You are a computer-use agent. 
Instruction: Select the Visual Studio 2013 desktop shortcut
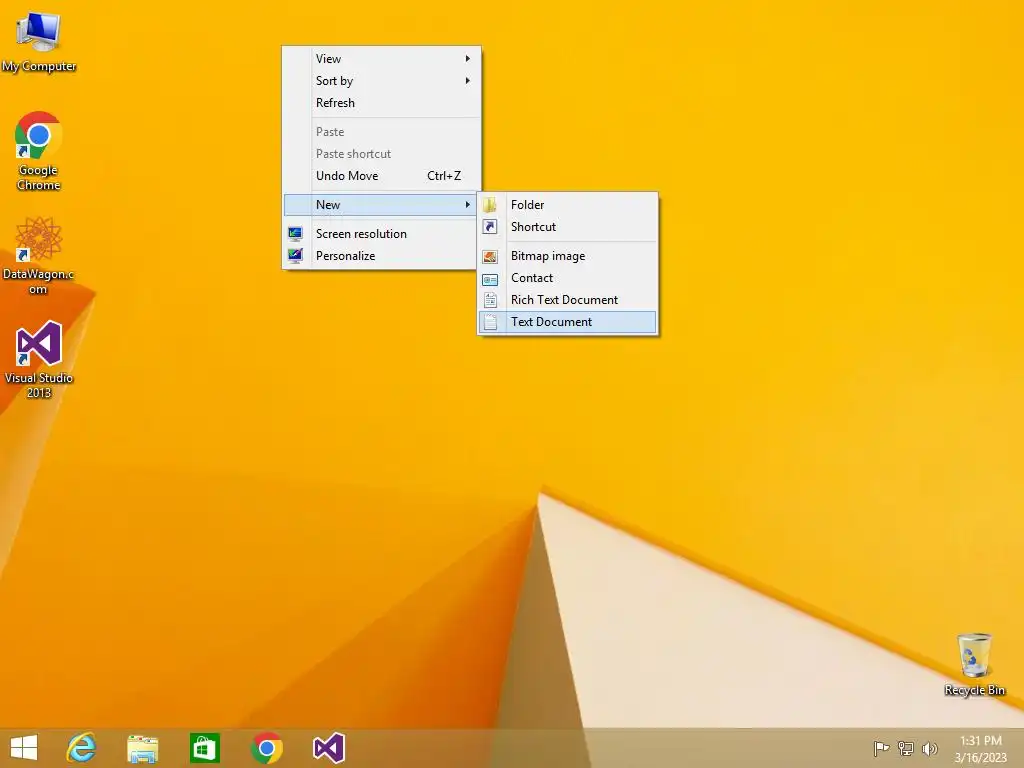tap(39, 360)
